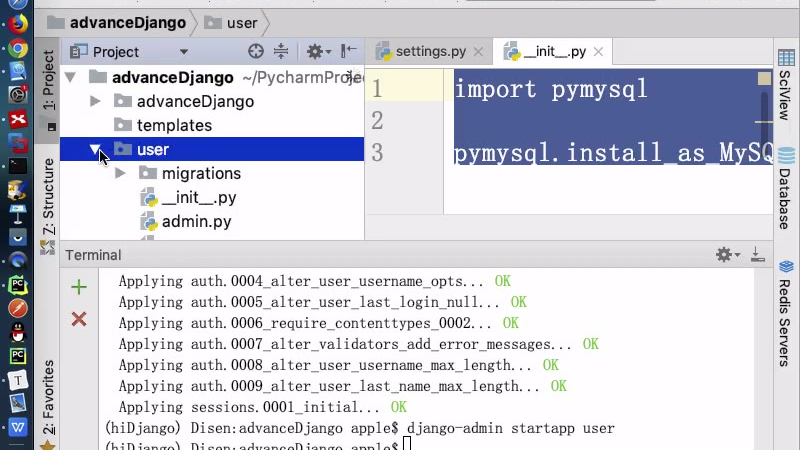Expand the migrations folder
The width and height of the screenshot is (800, 450).
[120, 174]
